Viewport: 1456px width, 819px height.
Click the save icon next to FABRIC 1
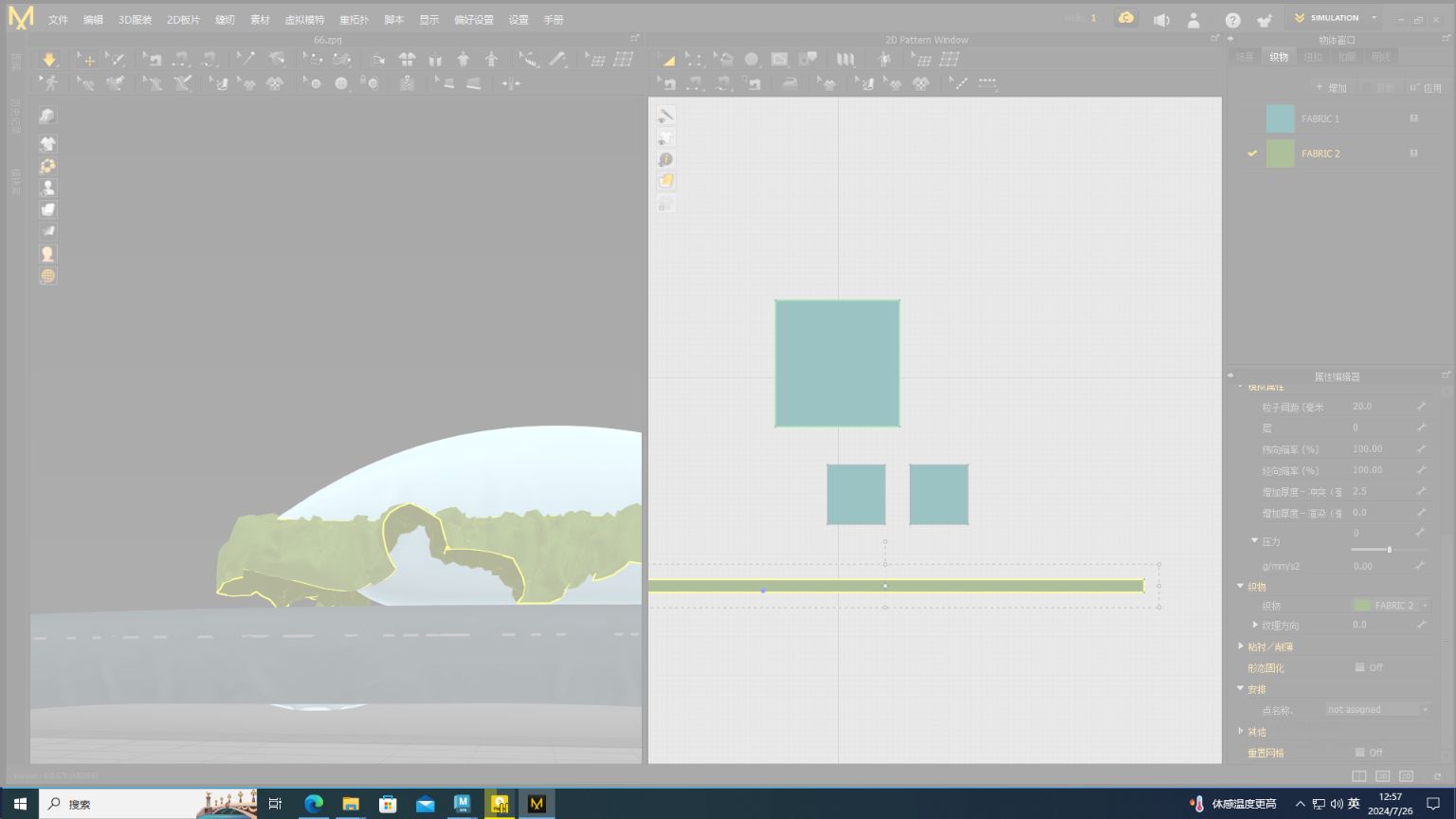coord(1413,118)
